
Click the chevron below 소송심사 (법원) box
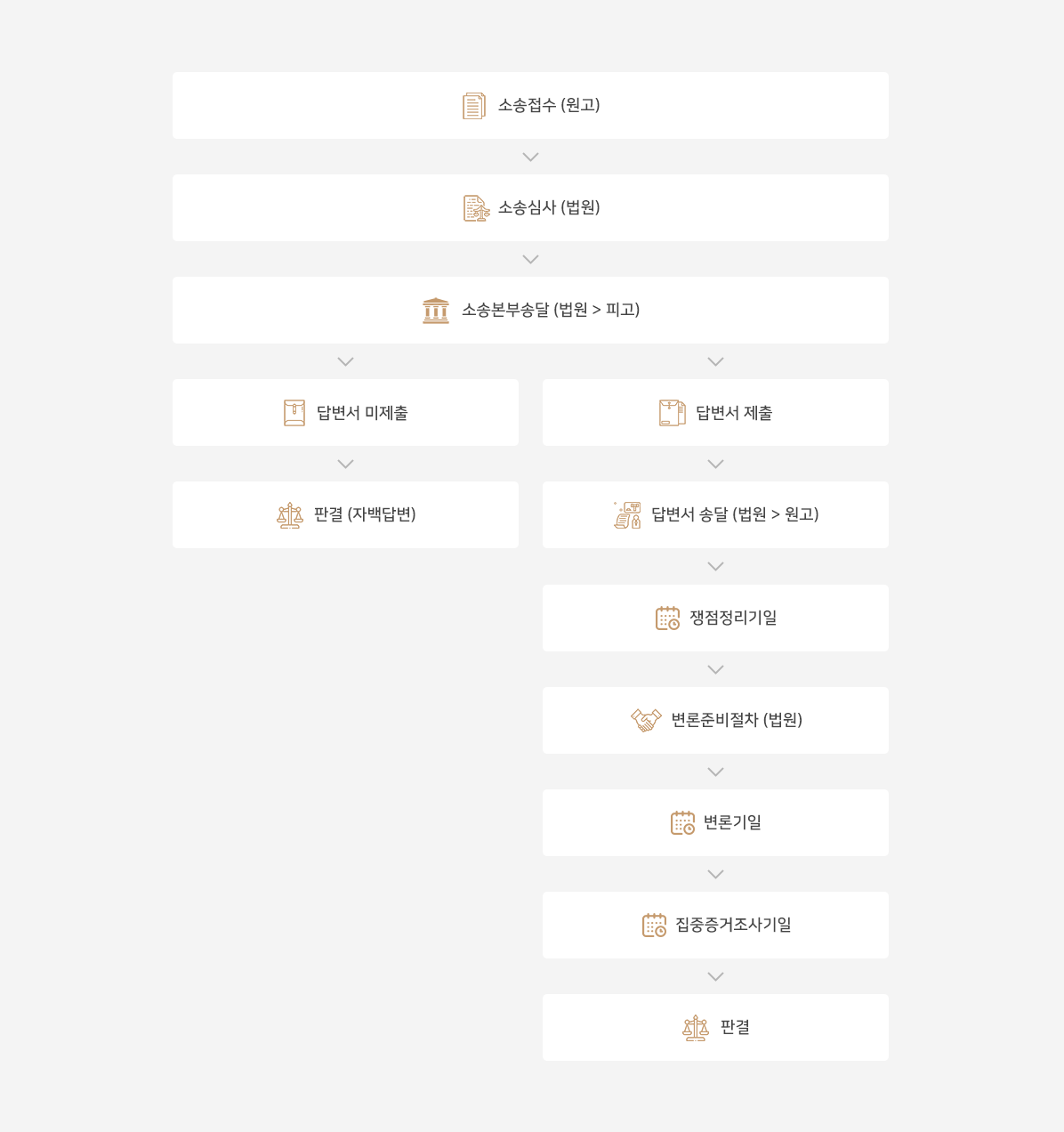(x=530, y=259)
